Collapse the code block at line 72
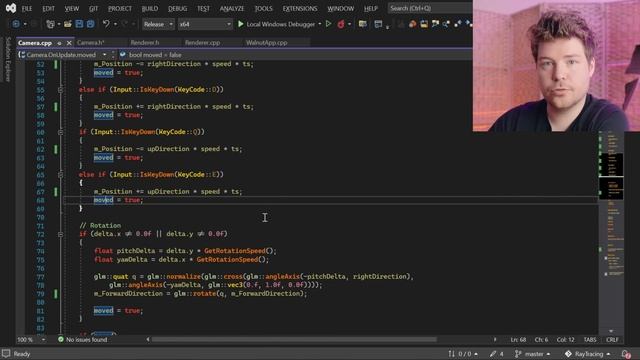640x360 pixels. (x=60, y=234)
